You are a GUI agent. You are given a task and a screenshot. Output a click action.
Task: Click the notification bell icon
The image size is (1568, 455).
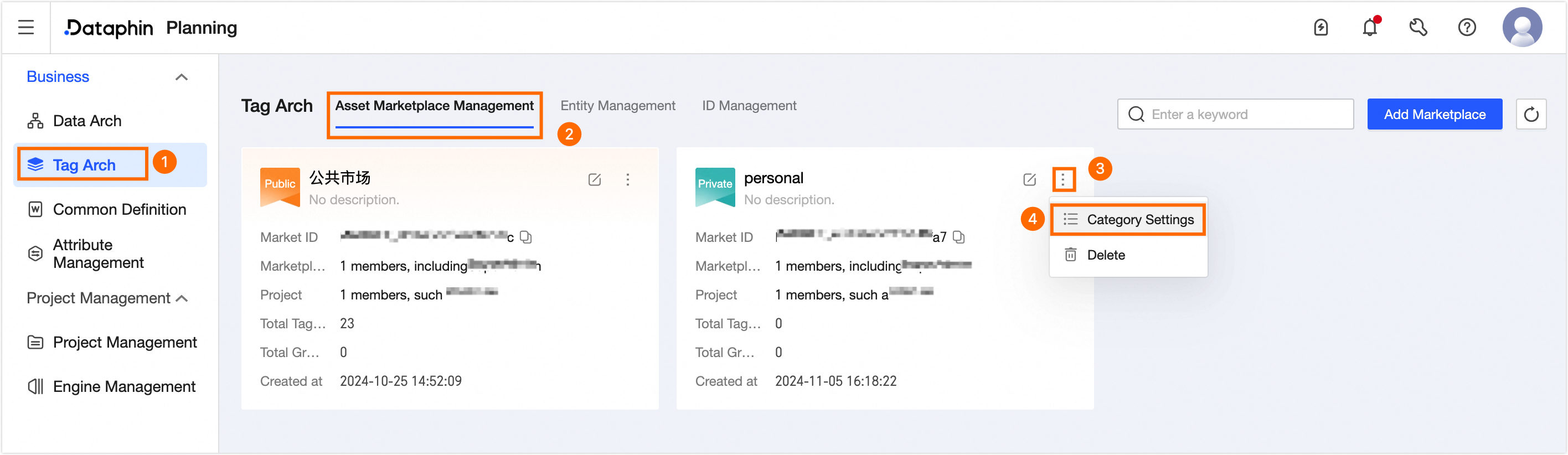pyautogui.click(x=1370, y=27)
